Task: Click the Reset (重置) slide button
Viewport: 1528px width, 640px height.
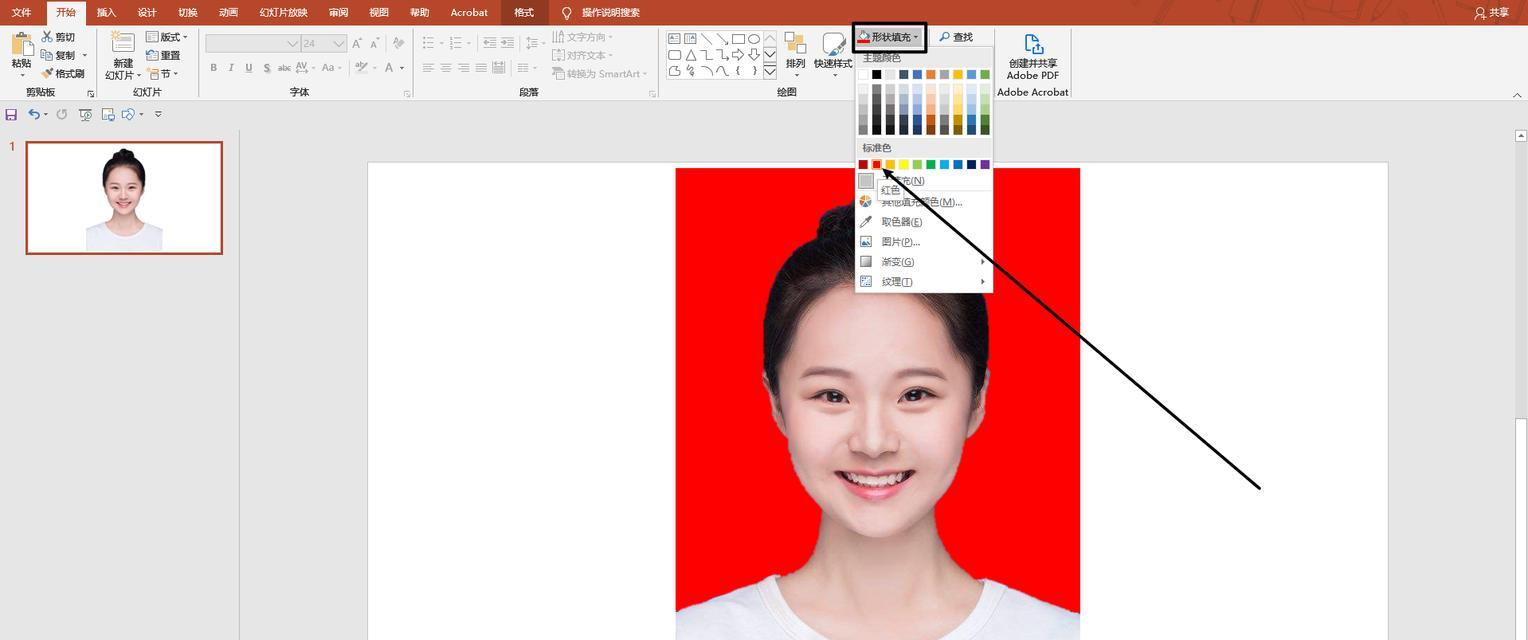Action: 164,56
